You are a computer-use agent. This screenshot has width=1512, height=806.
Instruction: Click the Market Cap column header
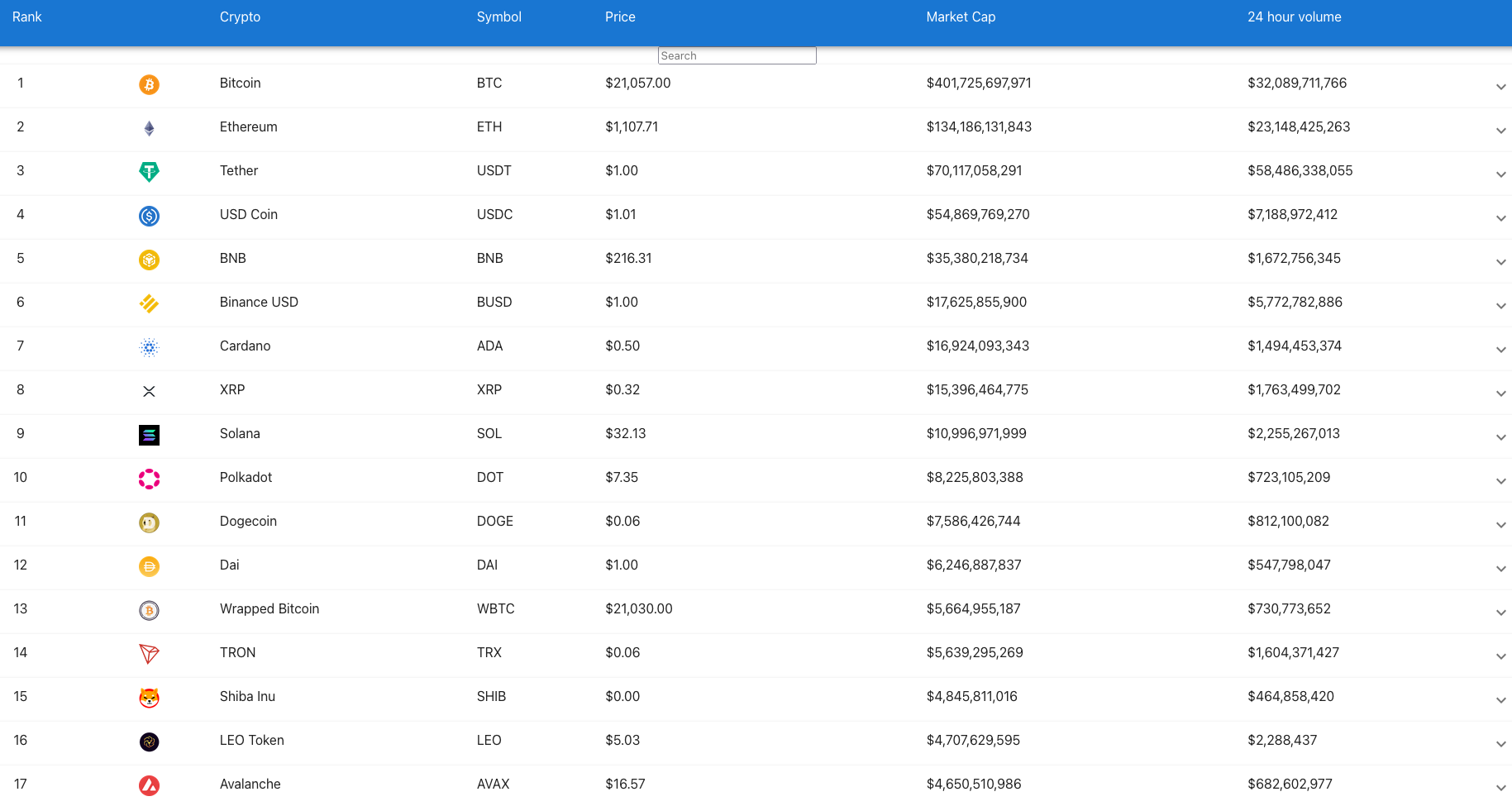961,17
